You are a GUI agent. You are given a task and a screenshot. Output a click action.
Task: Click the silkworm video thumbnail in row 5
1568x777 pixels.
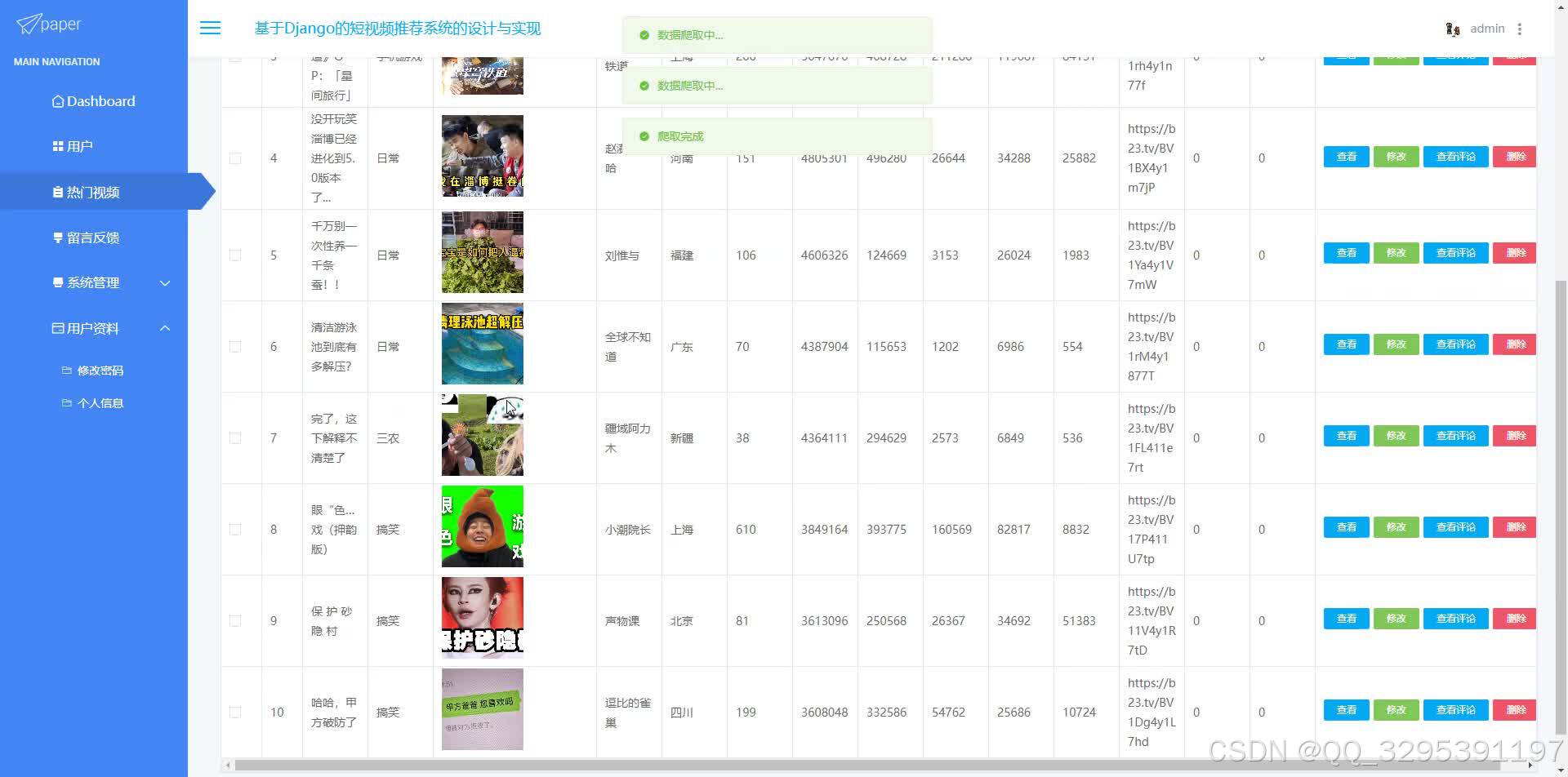483,252
